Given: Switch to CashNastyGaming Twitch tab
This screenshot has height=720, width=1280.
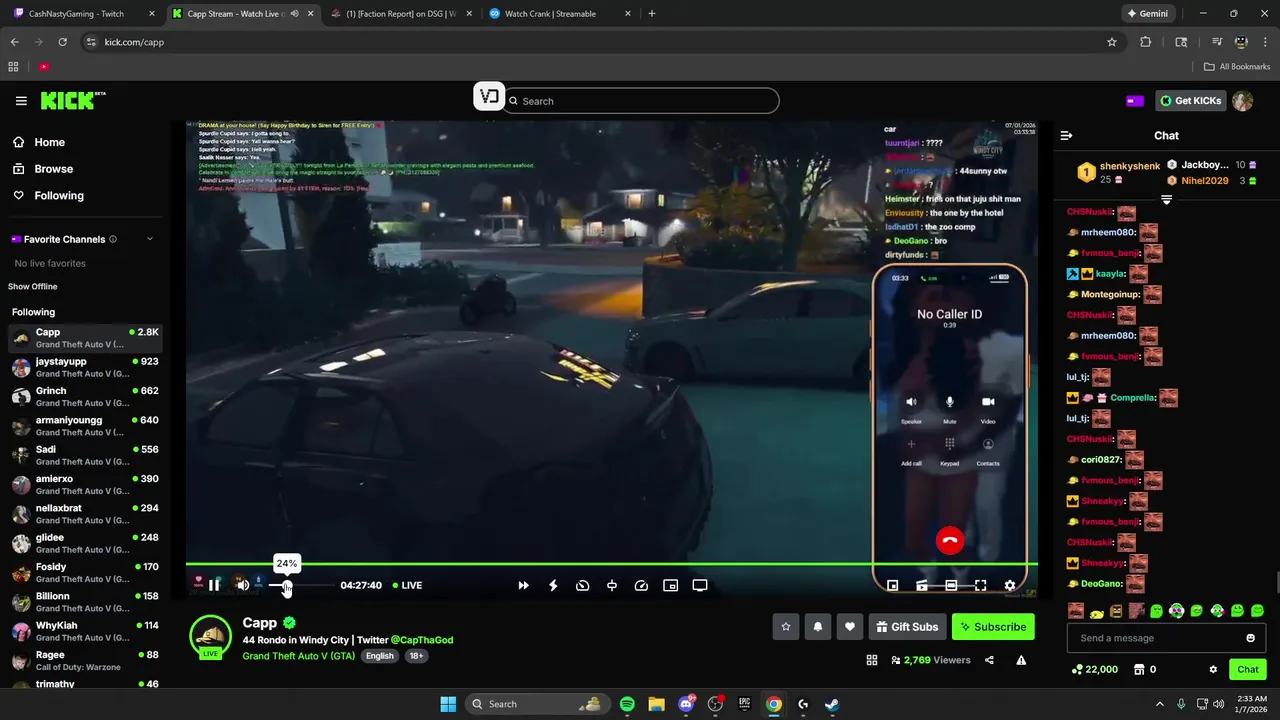Looking at the screenshot, I should pyautogui.click(x=84, y=14).
